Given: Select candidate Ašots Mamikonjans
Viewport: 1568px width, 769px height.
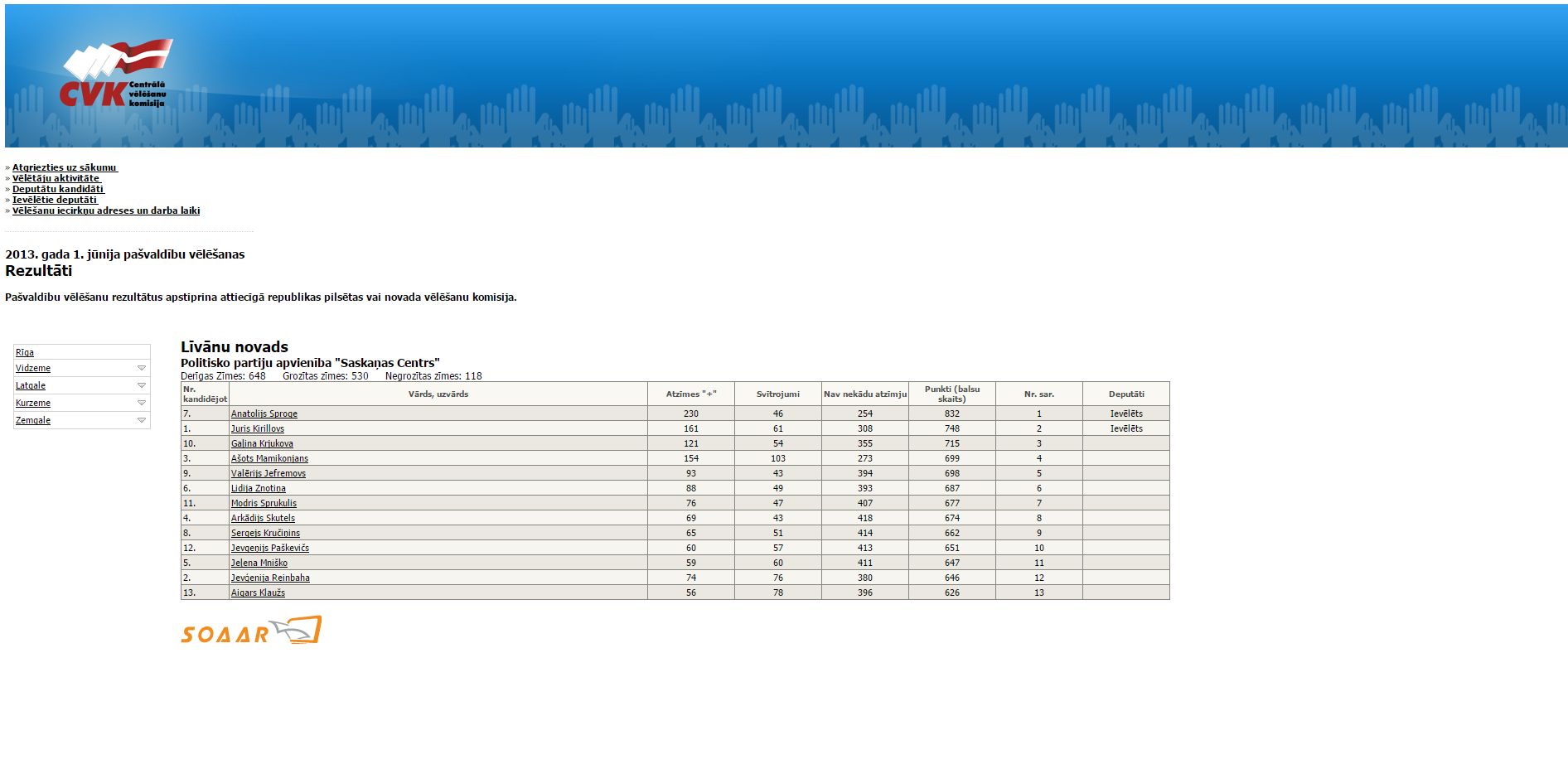Looking at the screenshot, I should pos(269,458).
